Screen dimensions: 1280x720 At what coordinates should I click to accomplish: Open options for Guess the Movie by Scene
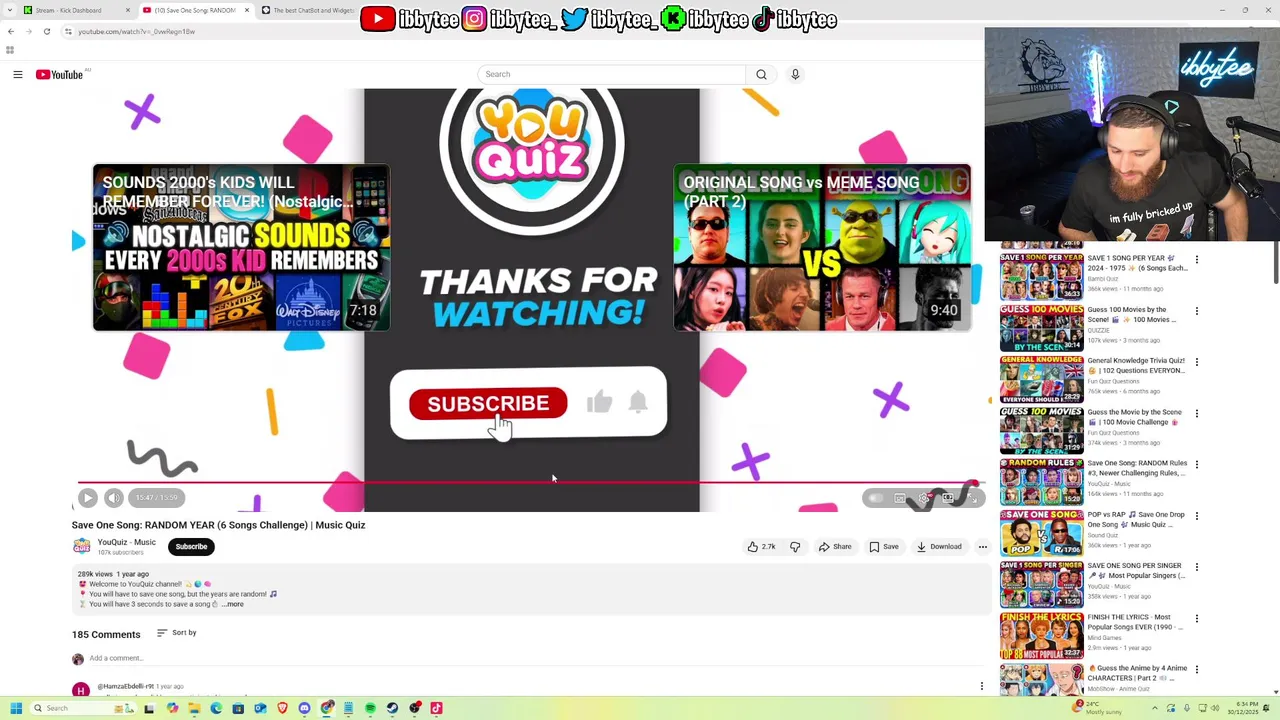pyautogui.click(x=1196, y=414)
